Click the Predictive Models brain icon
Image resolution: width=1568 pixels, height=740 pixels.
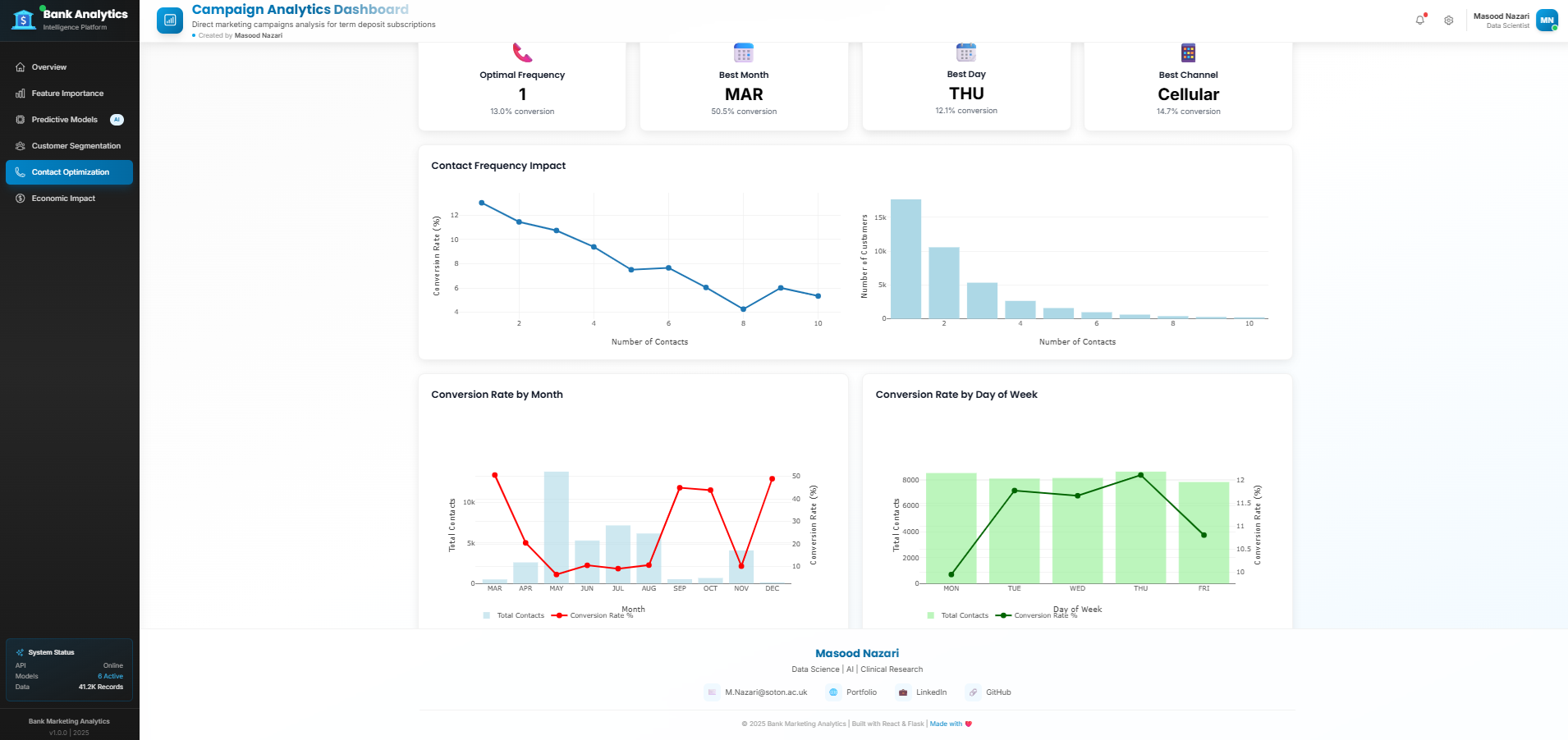pos(20,119)
